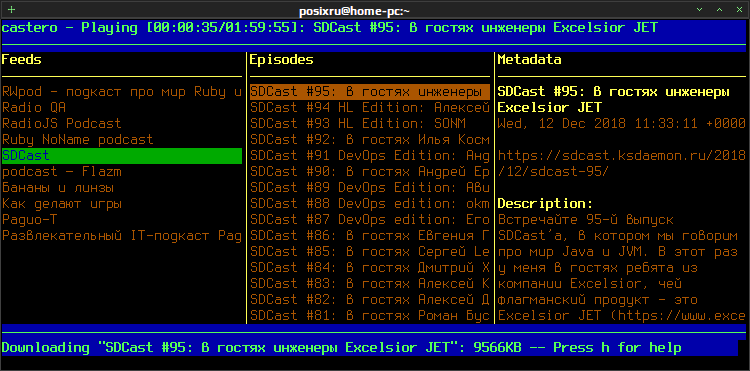Select episode SDCast #84
The height and width of the screenshot is (371, 750).
click(370, 268)
